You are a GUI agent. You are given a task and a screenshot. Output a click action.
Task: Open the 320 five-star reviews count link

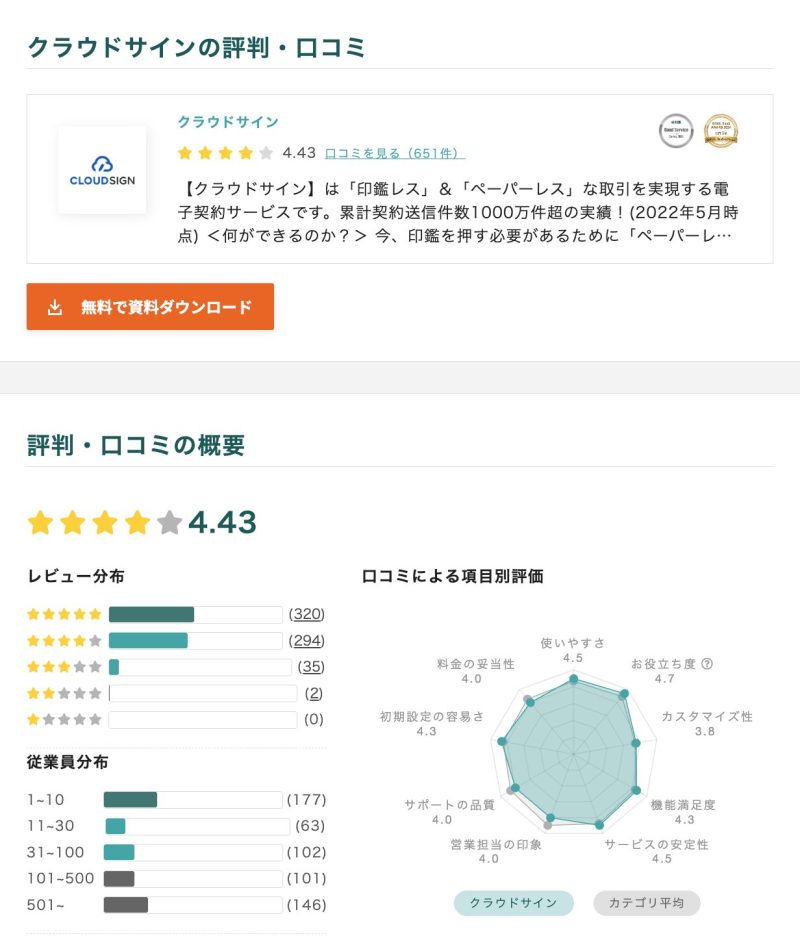pos(307,614)
